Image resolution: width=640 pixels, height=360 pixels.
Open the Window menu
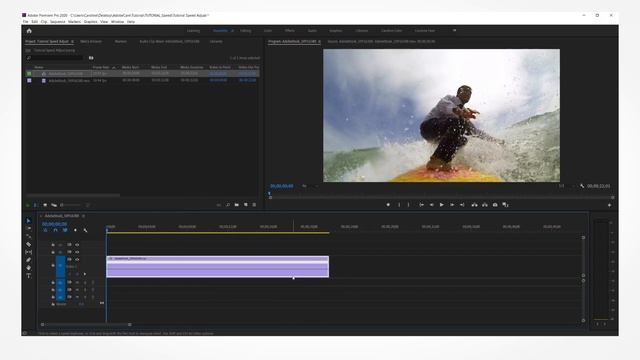[x=117, y=22]
